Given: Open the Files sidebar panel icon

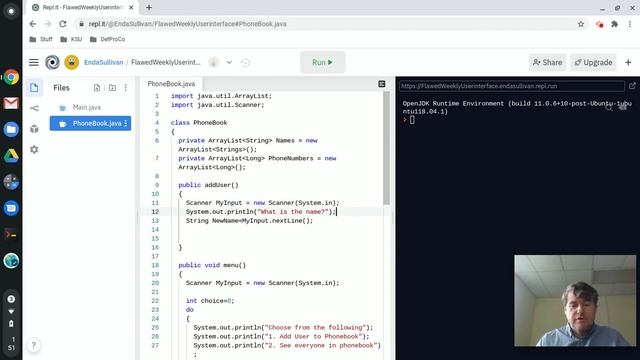Looking at the screenshot, I should pyautogui.click(x=34, y=88).
